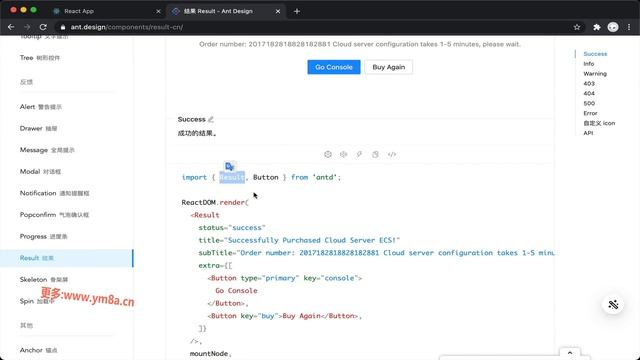Open Modal in the sidebar
The width and height of the screenshot is (640, 360).
pos(40,172)
